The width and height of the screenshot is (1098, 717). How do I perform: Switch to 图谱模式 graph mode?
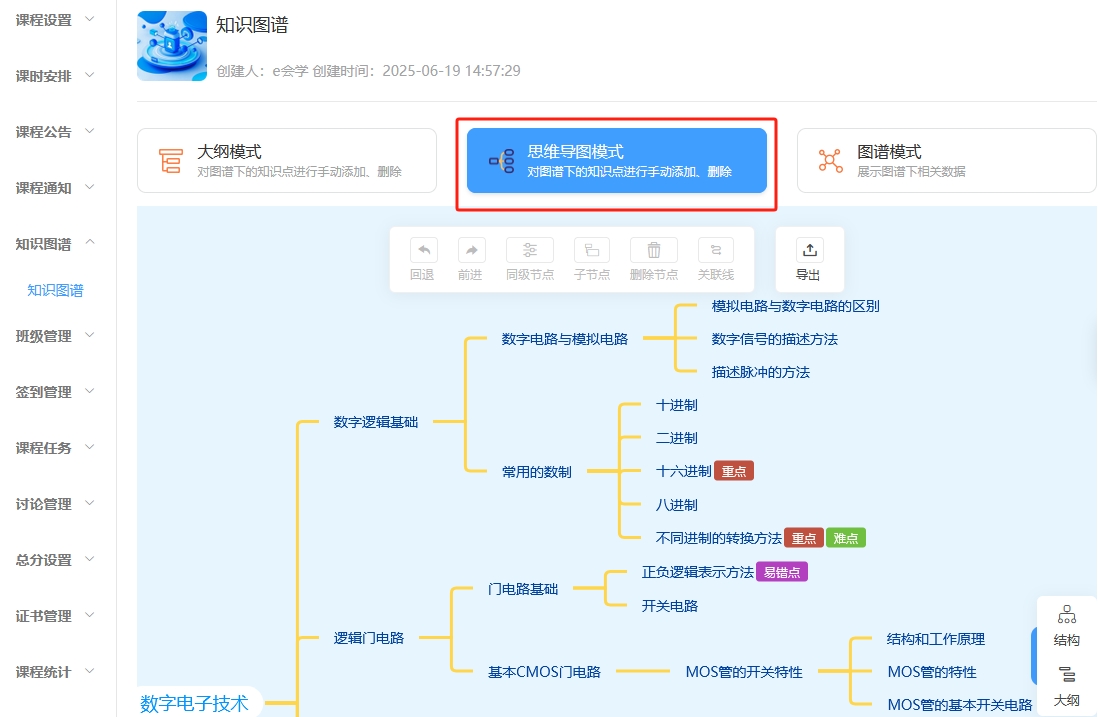pos(946,160)
